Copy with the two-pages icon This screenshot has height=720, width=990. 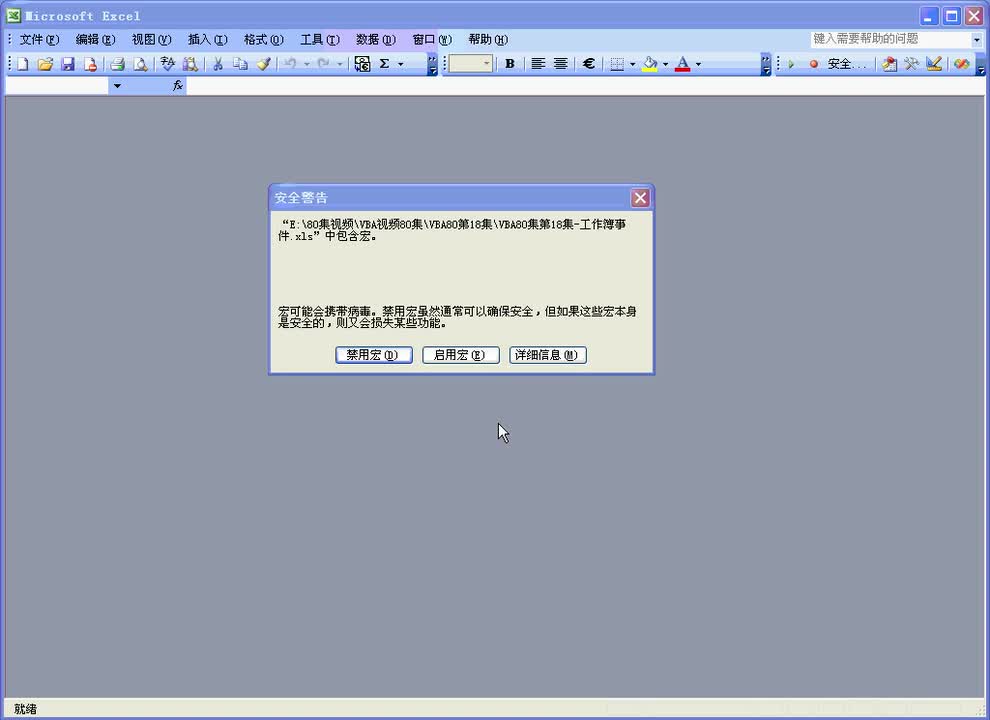point(241,64)
